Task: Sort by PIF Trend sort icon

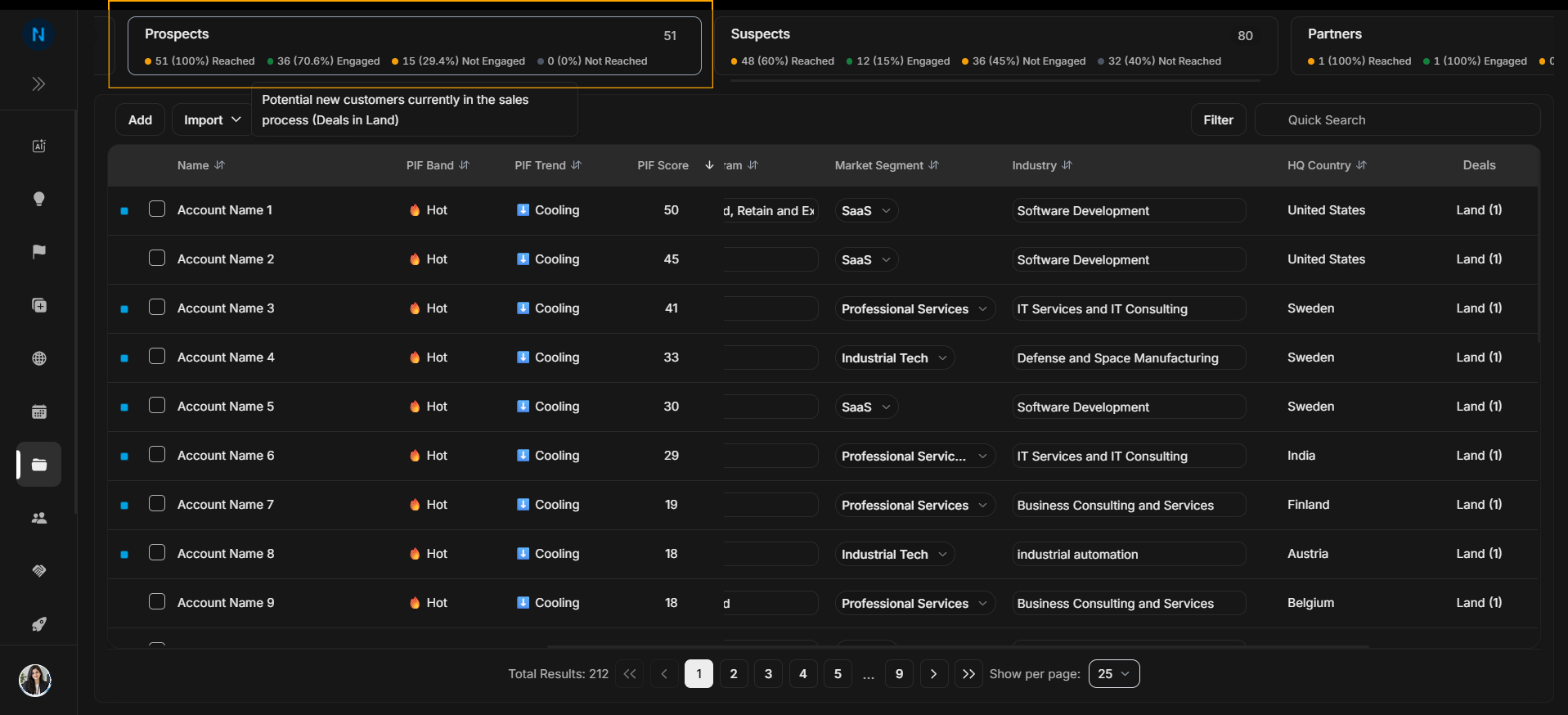Action: [x=577, y=165]
